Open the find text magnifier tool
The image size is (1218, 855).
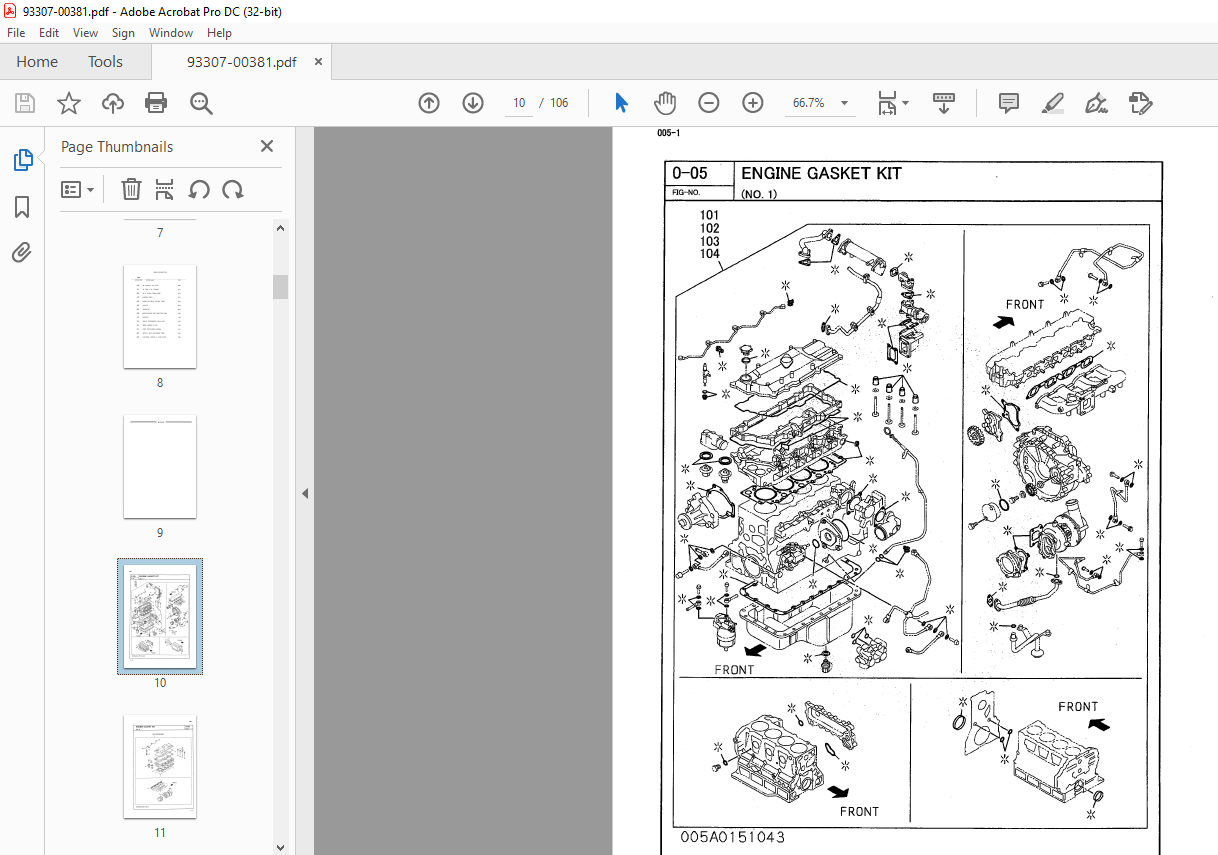(201, 103)
